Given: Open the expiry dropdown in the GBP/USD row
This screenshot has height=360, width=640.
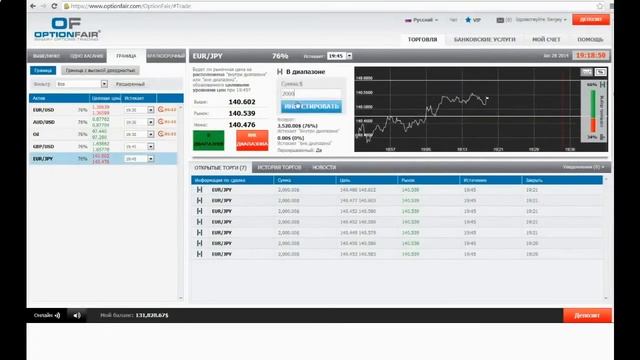Looking at the screenshot, I should 151,147.
